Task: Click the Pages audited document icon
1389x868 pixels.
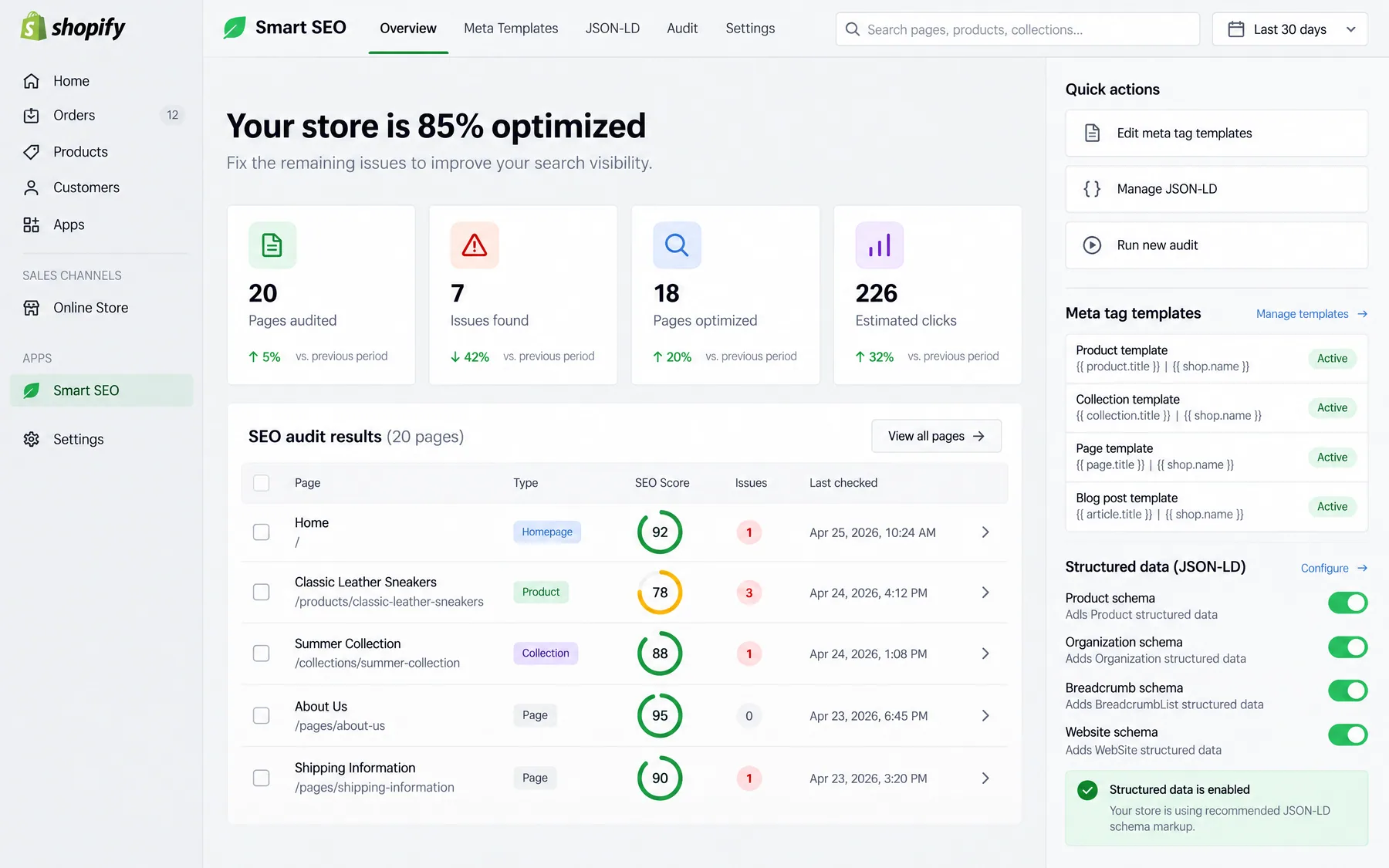Action: click(272, 245)
